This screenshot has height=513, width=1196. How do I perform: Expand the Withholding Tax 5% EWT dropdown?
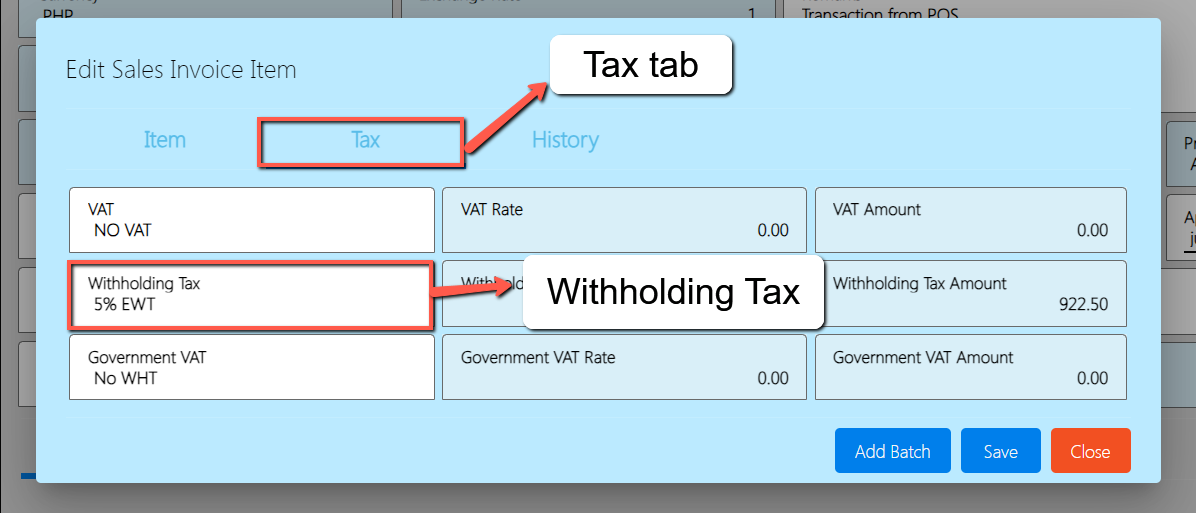tap(251, 294)
